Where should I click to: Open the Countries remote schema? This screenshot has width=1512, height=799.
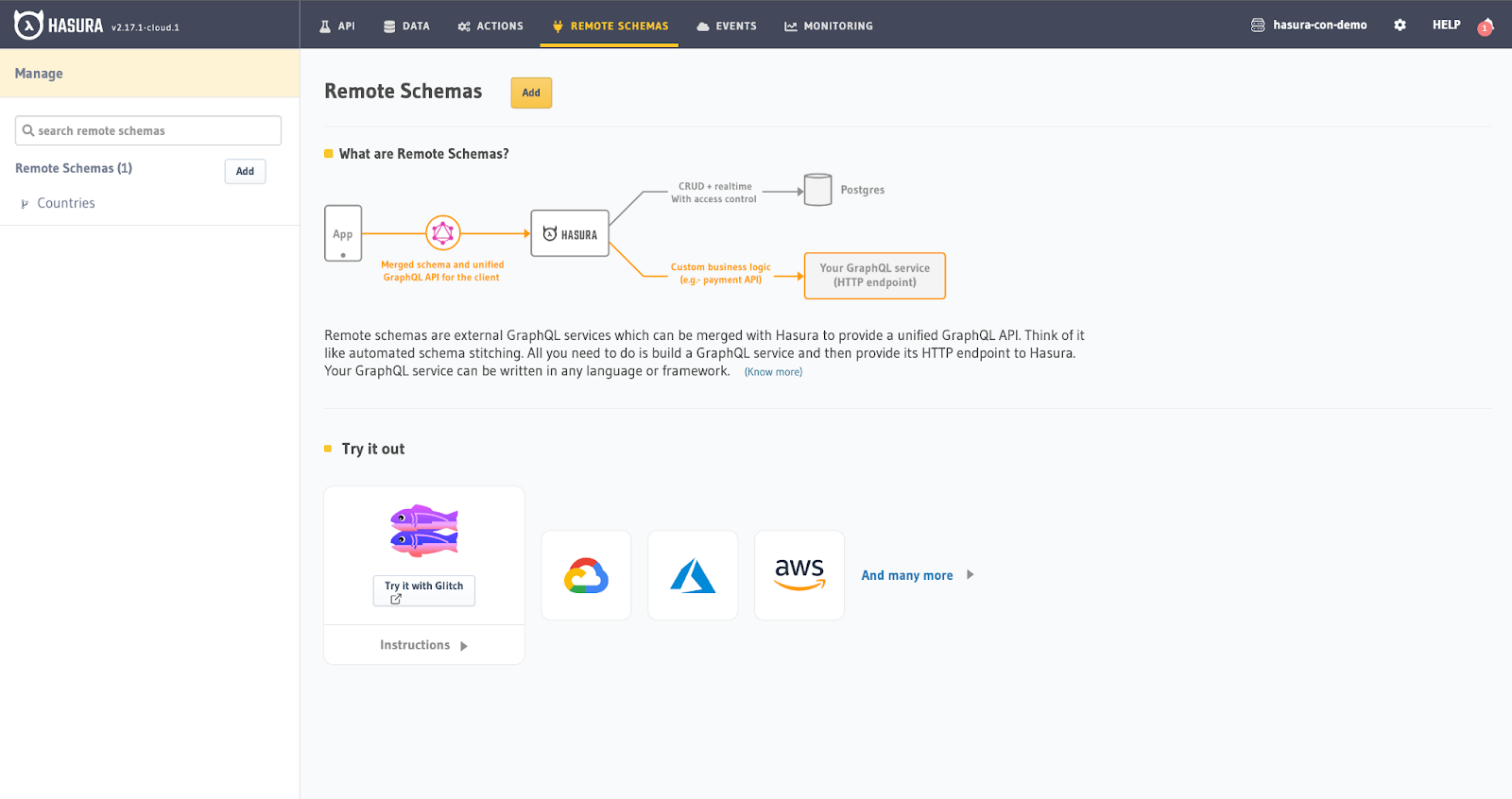[x=65, y=203]
